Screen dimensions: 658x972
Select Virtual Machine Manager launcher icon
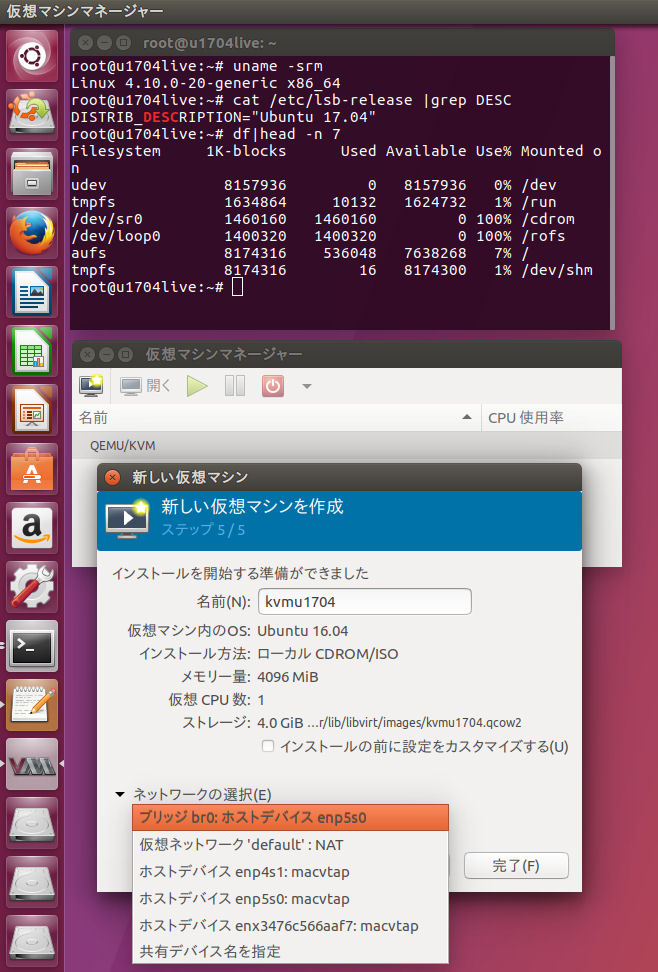coord(32,764)
